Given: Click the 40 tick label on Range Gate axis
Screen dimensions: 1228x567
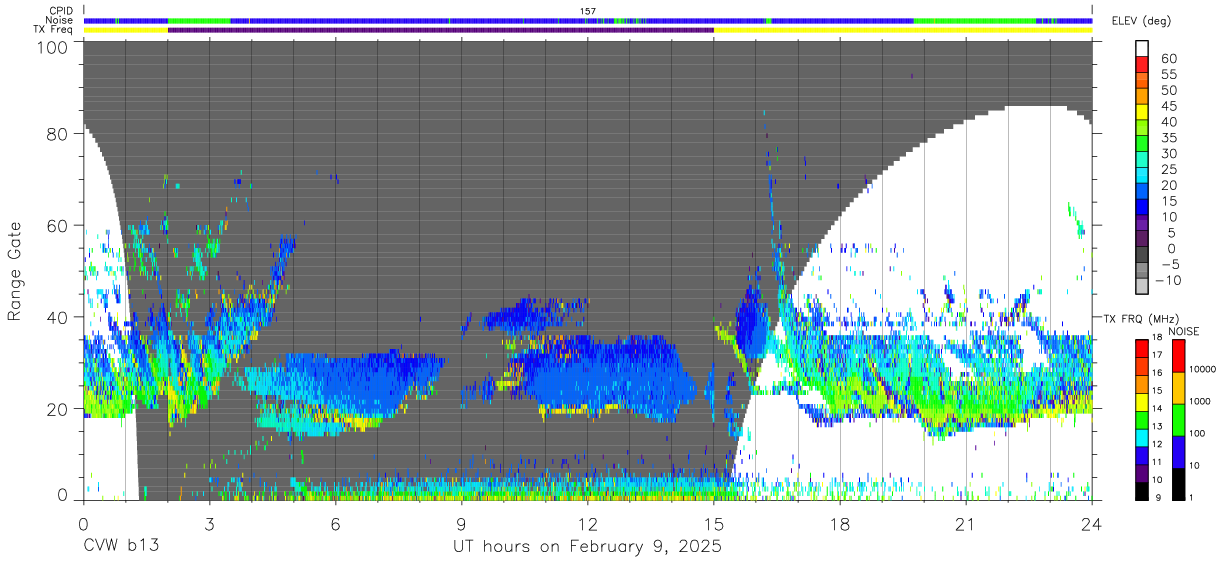Looking at the screenshot, I should tap(59, 317).
